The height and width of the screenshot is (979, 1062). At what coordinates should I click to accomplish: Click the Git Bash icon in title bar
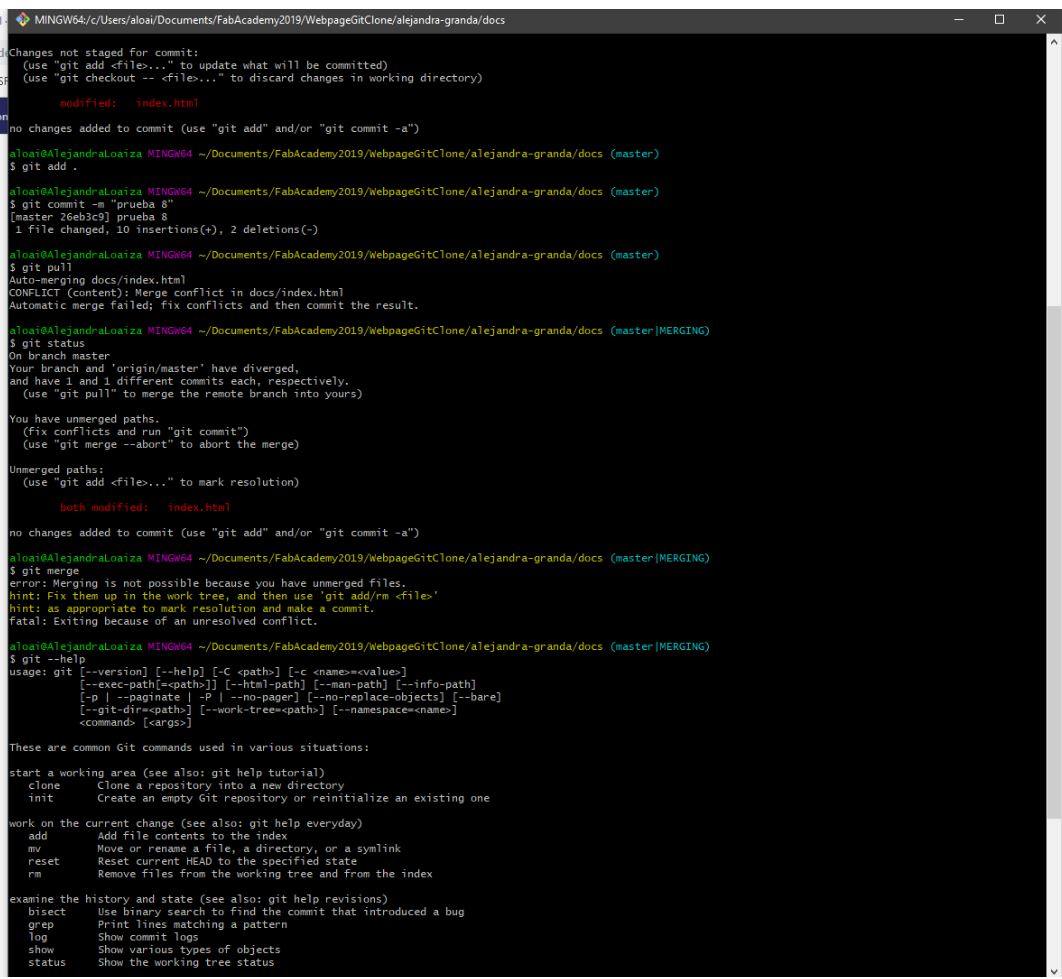[x=22, y=20]
